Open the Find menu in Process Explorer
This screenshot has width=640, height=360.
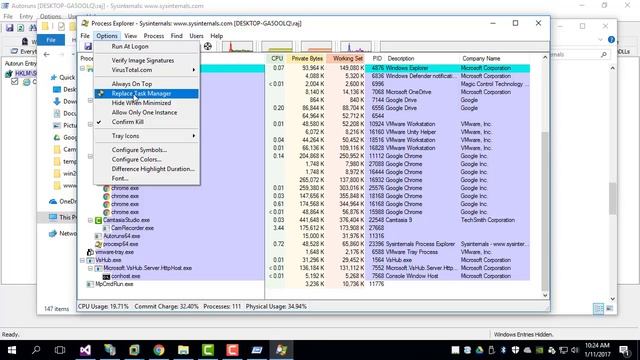point(176,36)
